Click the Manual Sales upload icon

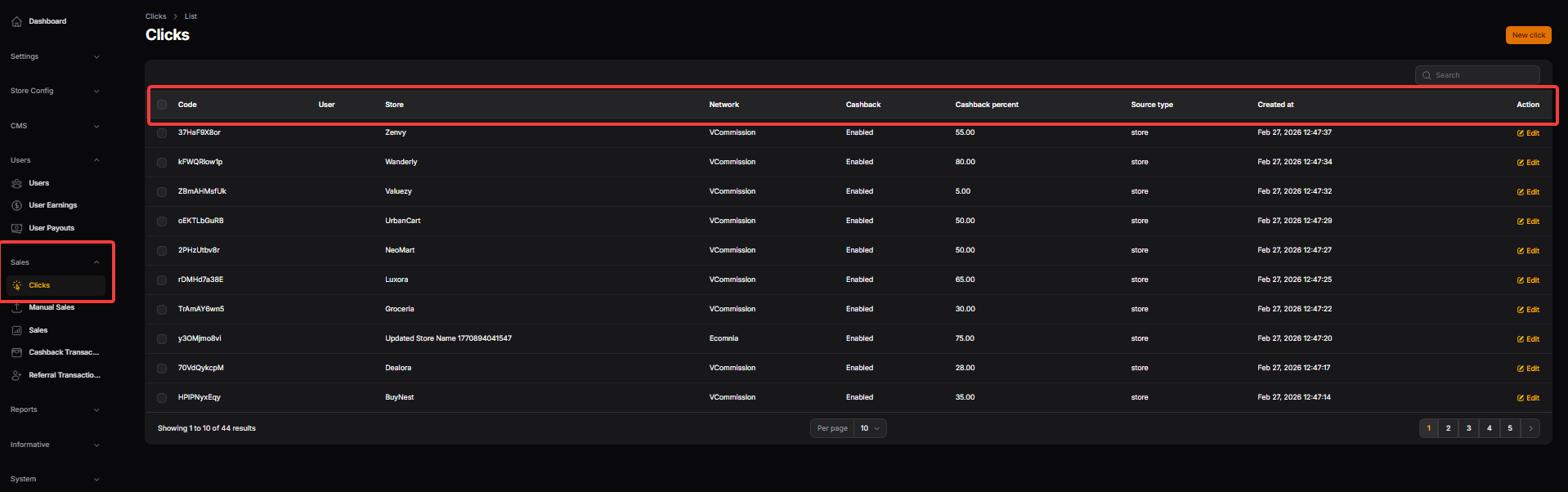pyautogui.click(x=16, y=308)
